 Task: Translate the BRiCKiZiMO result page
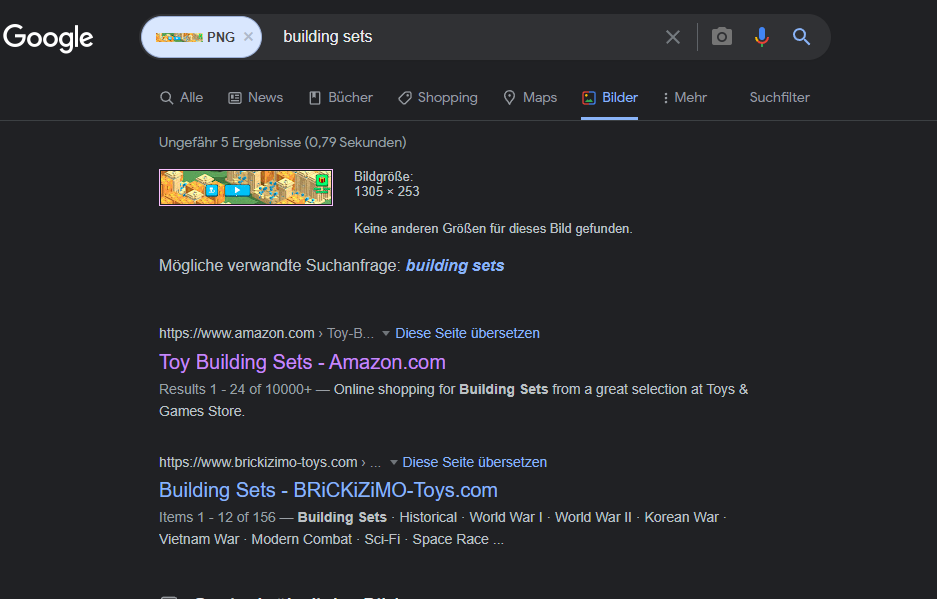coord(474,462)
